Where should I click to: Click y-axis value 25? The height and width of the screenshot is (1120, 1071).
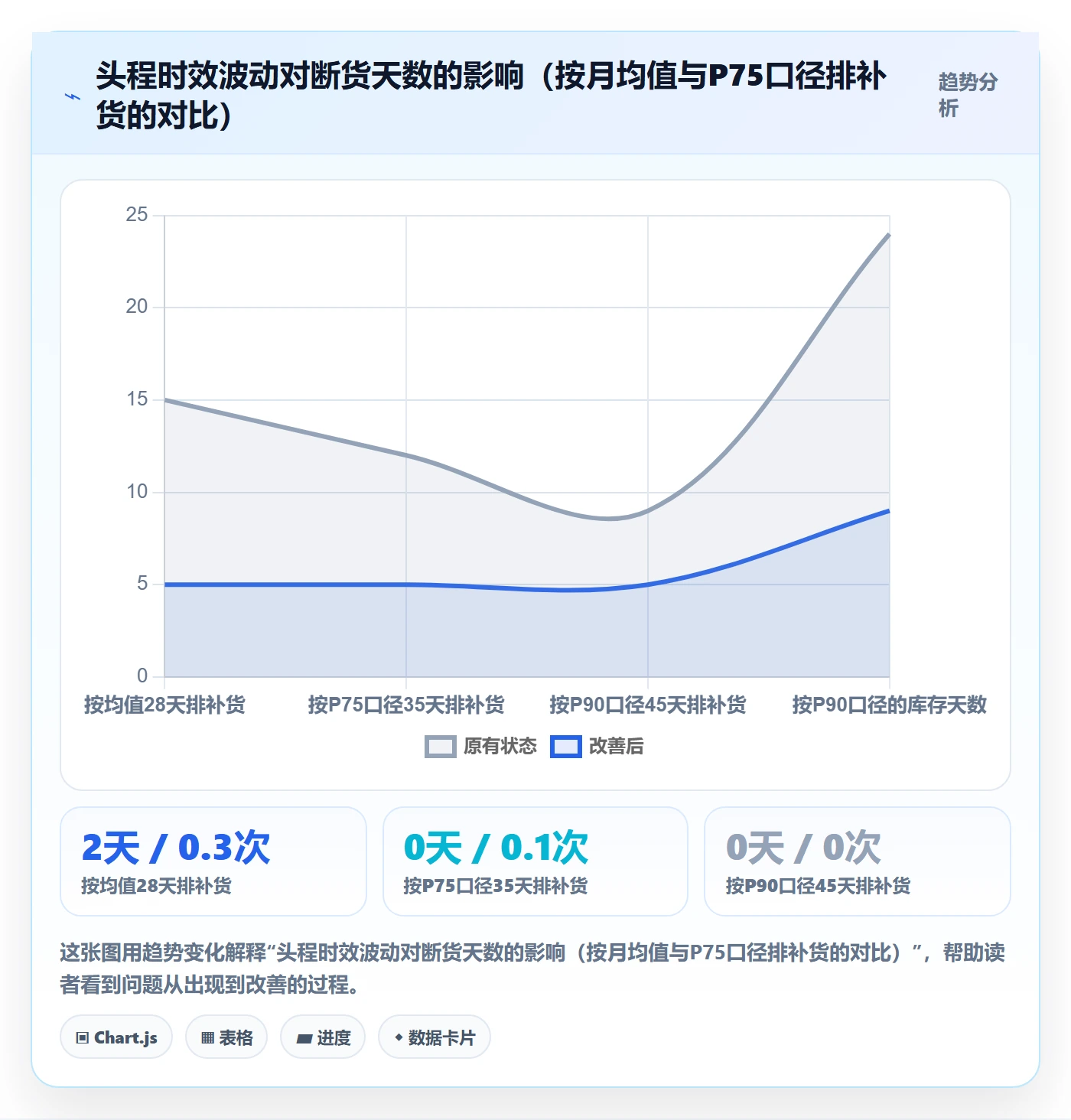[137, 215]
